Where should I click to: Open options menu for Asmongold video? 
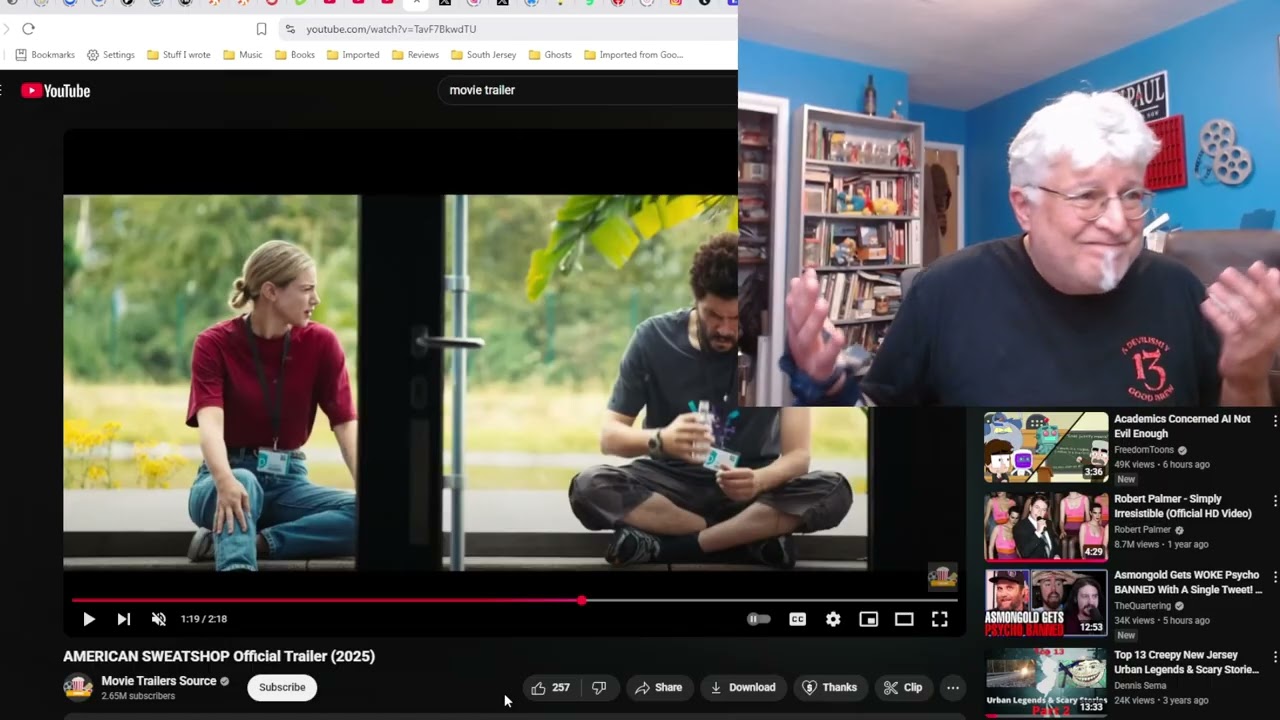pyautogui.click(x=1275, y=578)
